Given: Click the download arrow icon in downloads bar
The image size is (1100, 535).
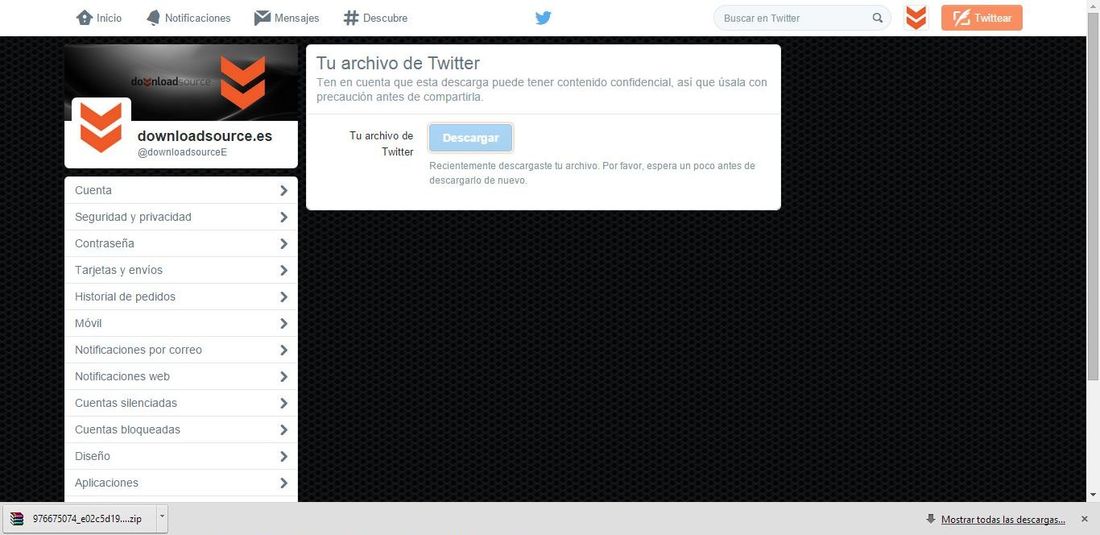Looking at the screenshot, I should coord(931,520).
